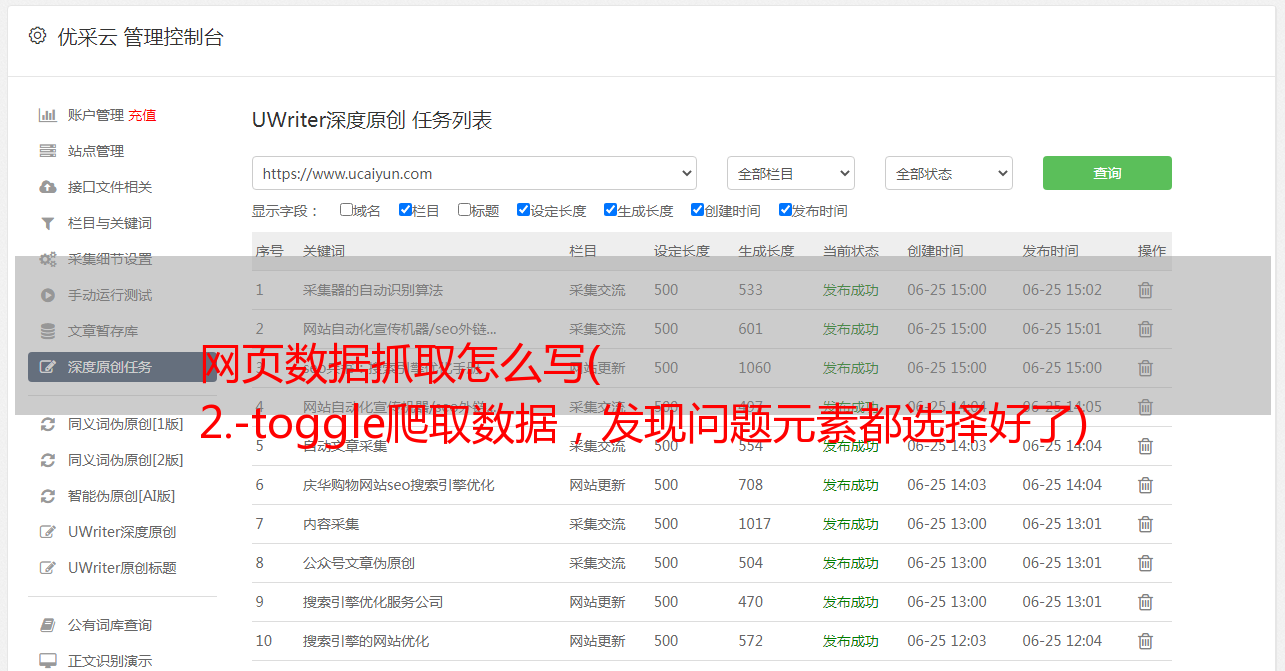Delete row 1 采集器的自动识别算法 via trash icon
Viewport: 1285px width, 671px height.
click(1146, 290)
